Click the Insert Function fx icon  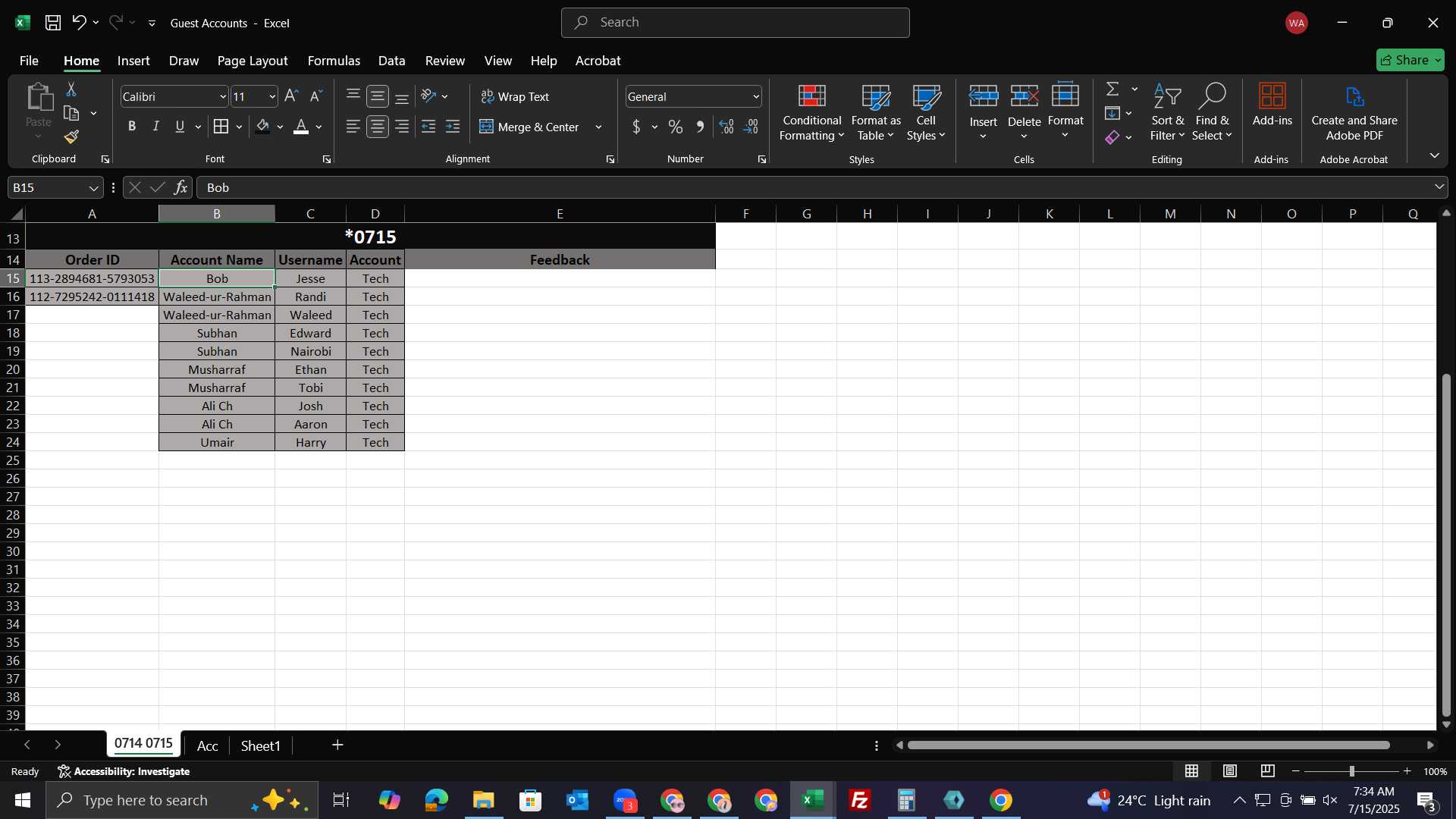[180, 187]
